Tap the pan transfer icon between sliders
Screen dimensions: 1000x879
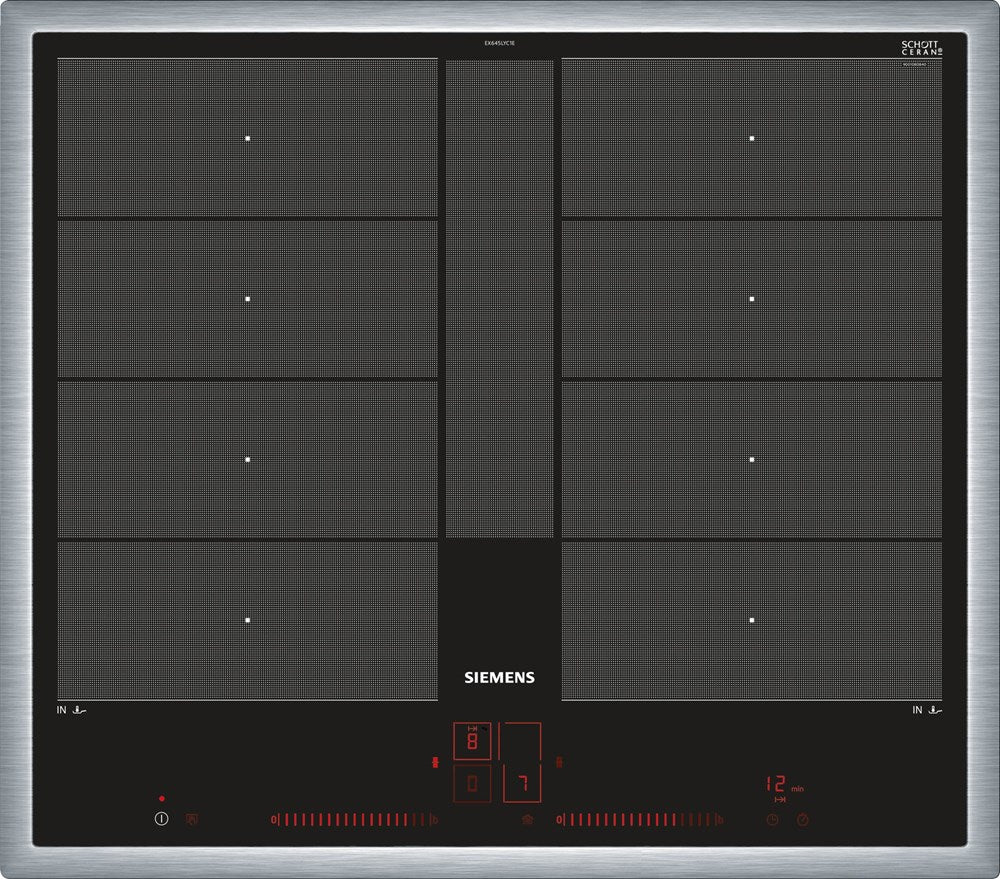click(x=528, y=819)
